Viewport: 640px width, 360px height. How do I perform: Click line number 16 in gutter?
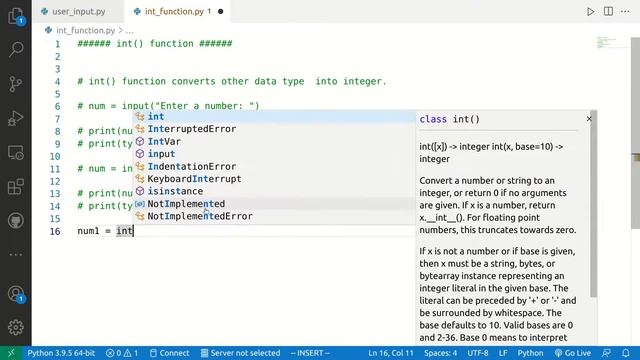(55, 231)
